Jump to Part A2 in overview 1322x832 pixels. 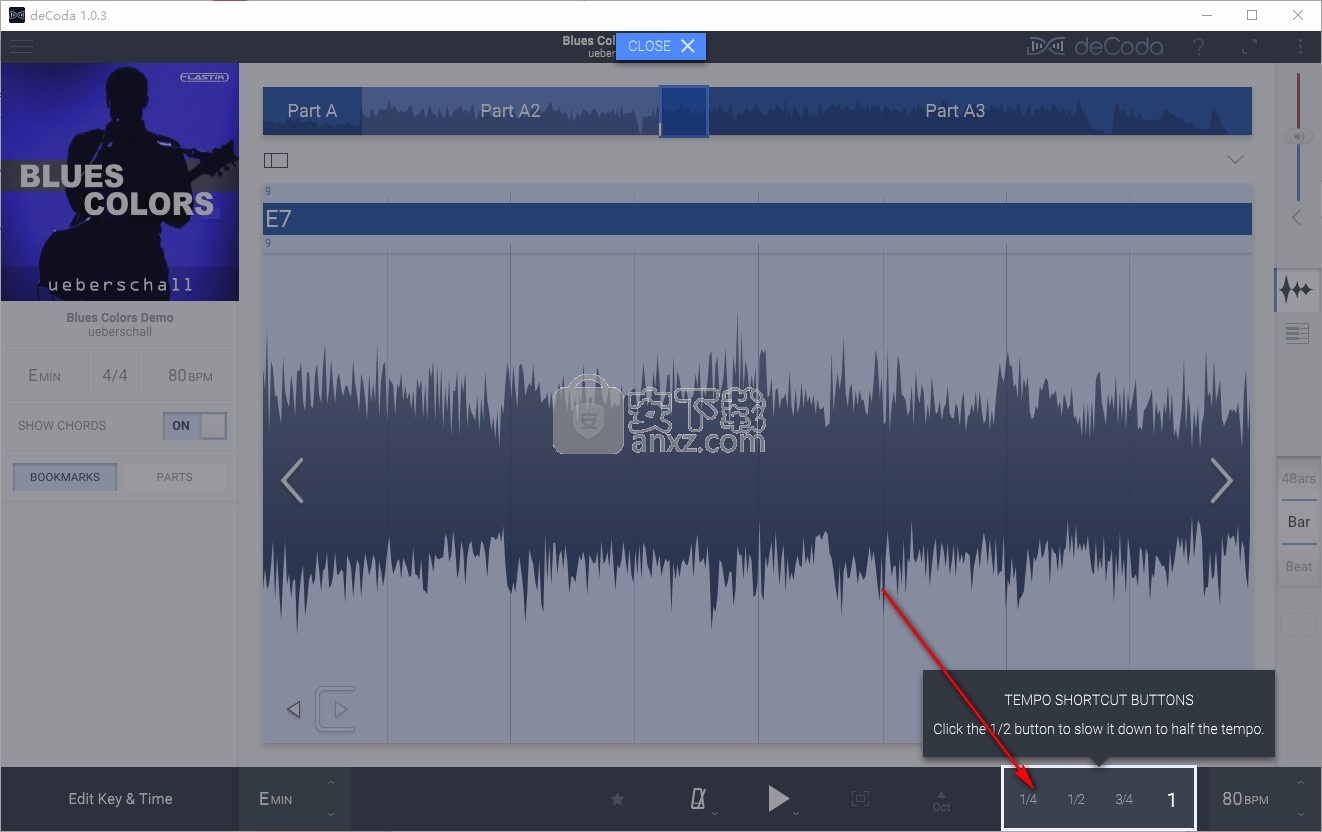coord(510,111)
